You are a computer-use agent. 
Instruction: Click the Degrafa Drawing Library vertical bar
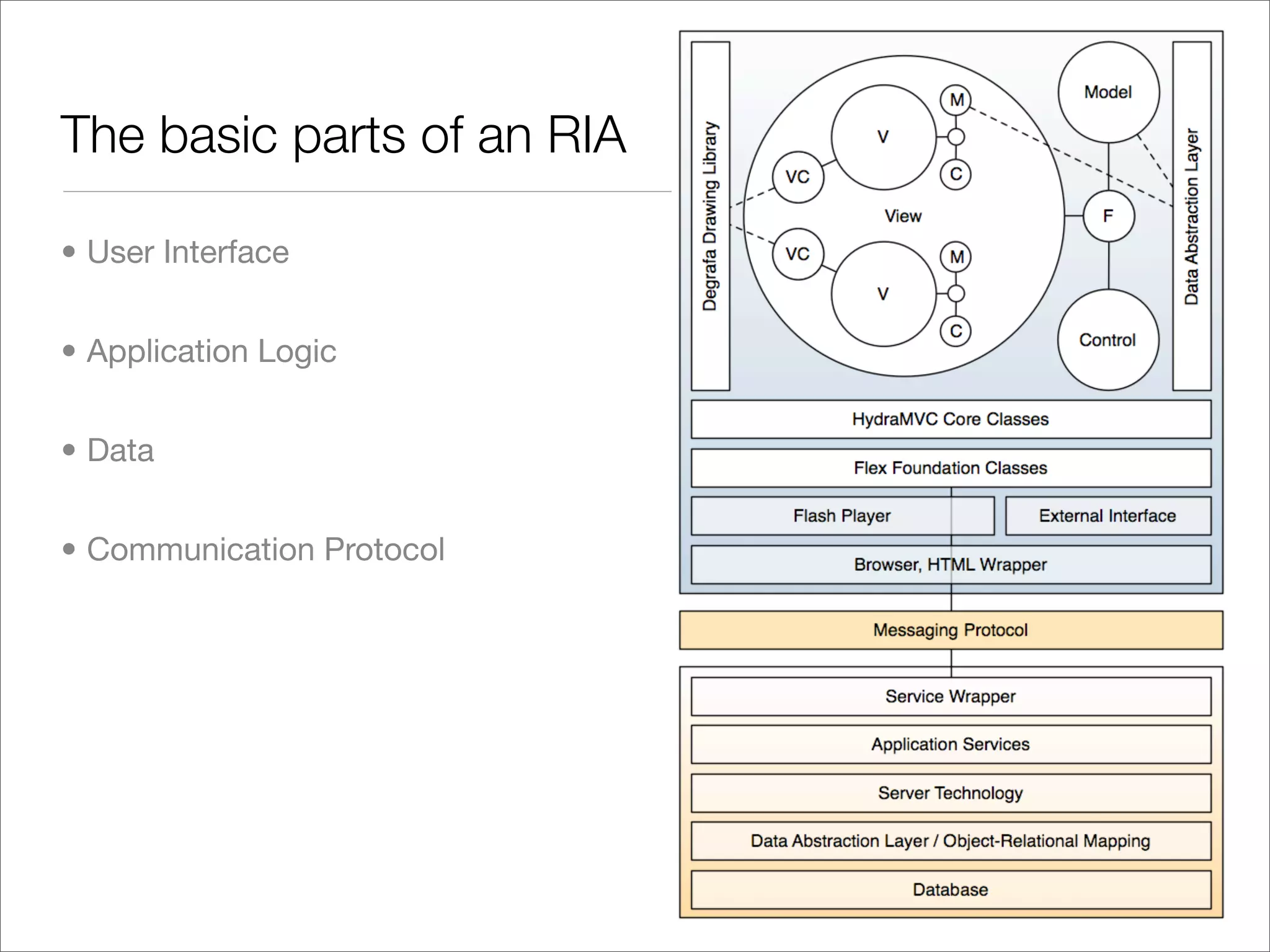pyautogui.click(x=710, y=216)
